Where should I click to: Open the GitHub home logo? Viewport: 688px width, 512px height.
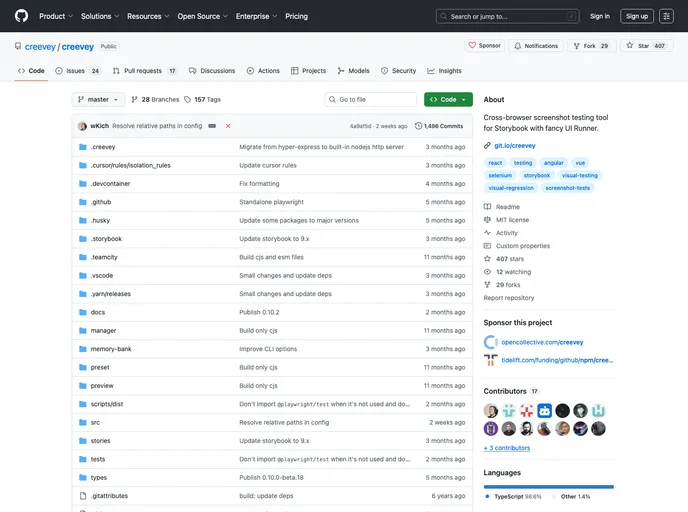pyautogui.click(x=21, y=16)
